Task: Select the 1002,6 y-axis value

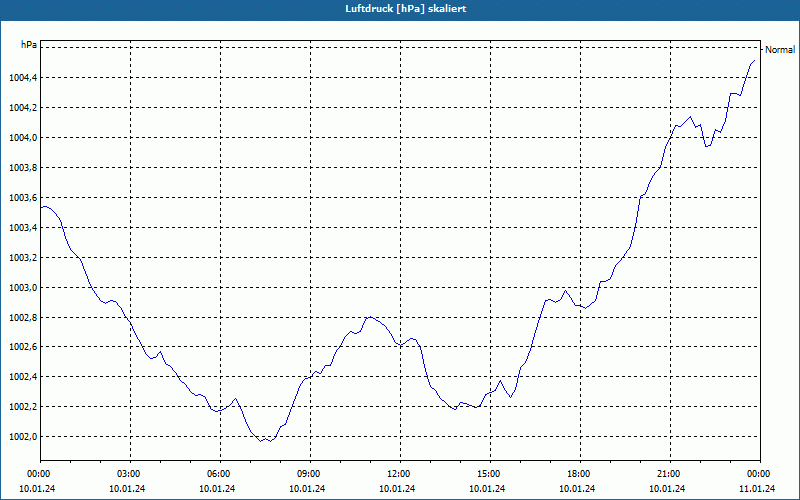Action: click(22, 347)
